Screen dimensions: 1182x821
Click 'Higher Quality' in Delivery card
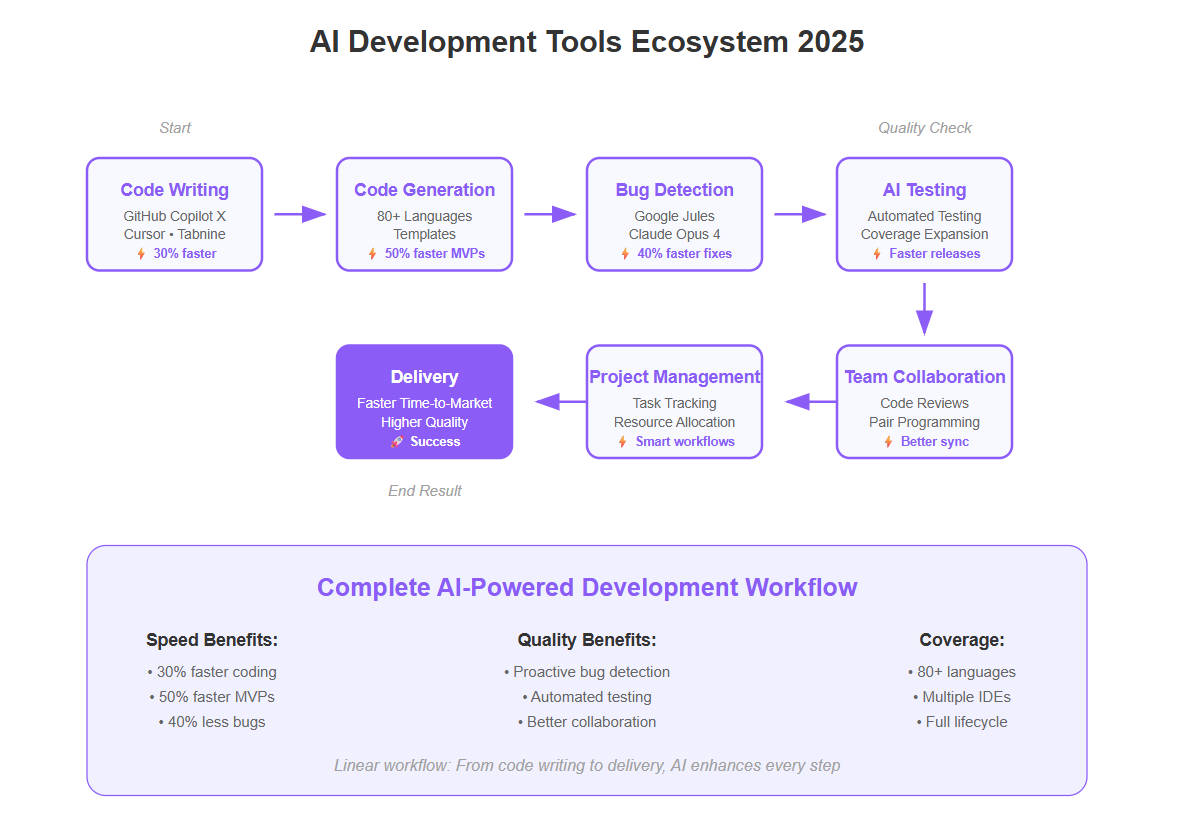point(424,422)
